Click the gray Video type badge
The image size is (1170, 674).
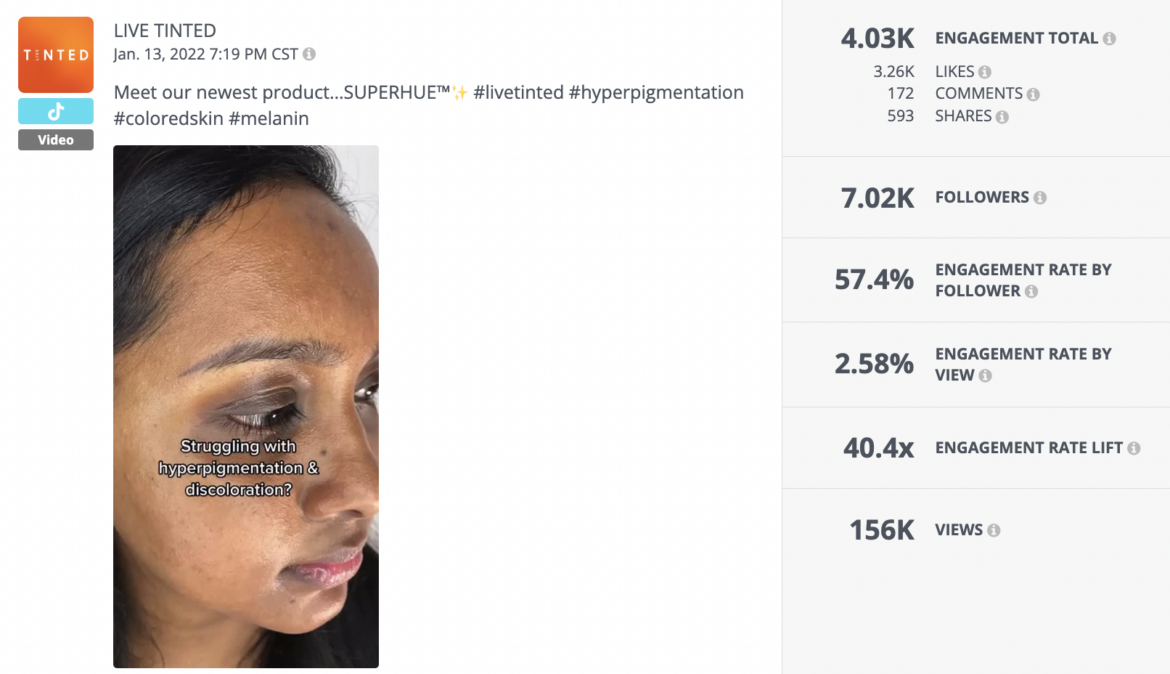tap(55, 139)
